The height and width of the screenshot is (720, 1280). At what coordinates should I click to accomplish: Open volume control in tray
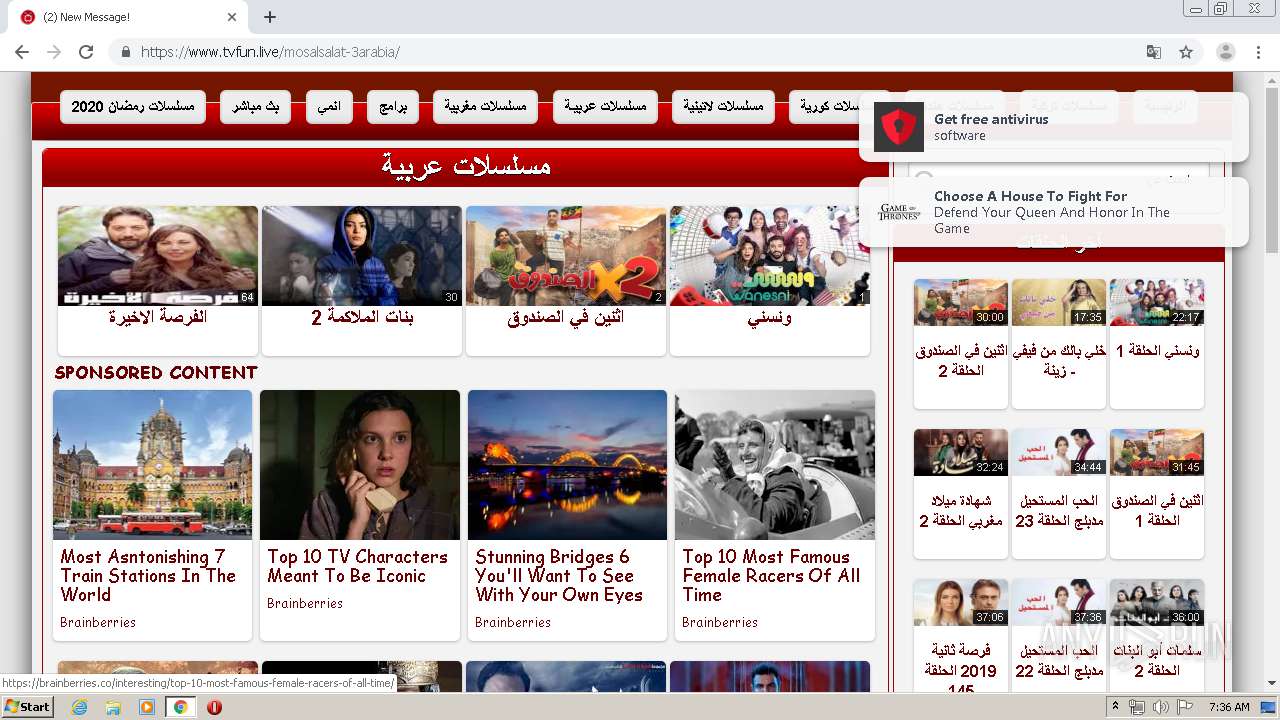coord(1160,707)
